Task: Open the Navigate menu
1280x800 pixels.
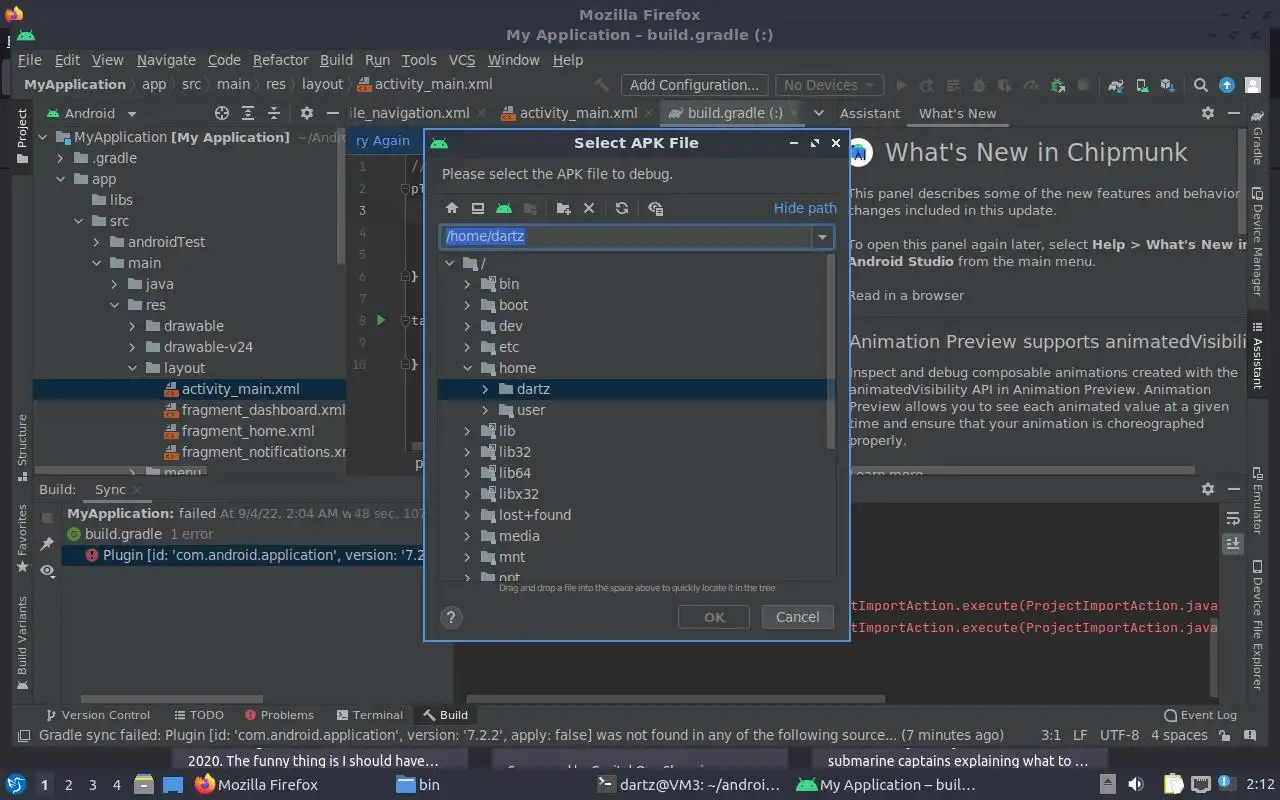Action: pos(166,60)
